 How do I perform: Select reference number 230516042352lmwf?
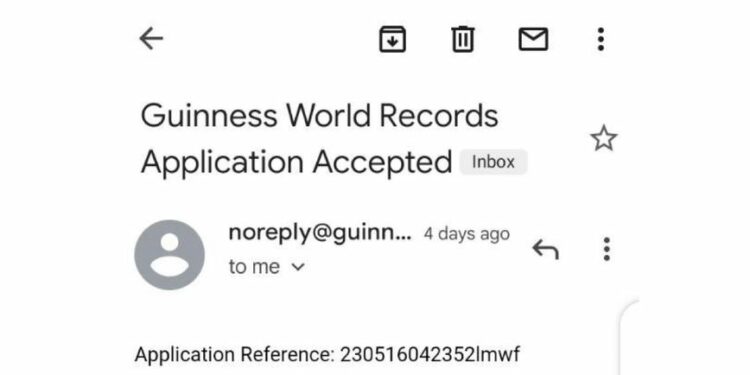click(x=430, y=354)
